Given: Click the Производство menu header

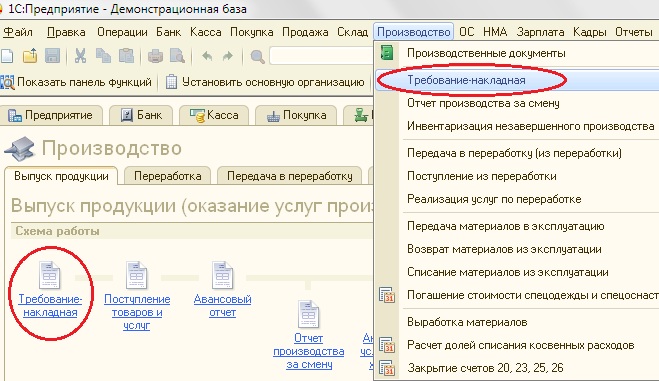Looking at the screenshot, I should click(414, 32).
